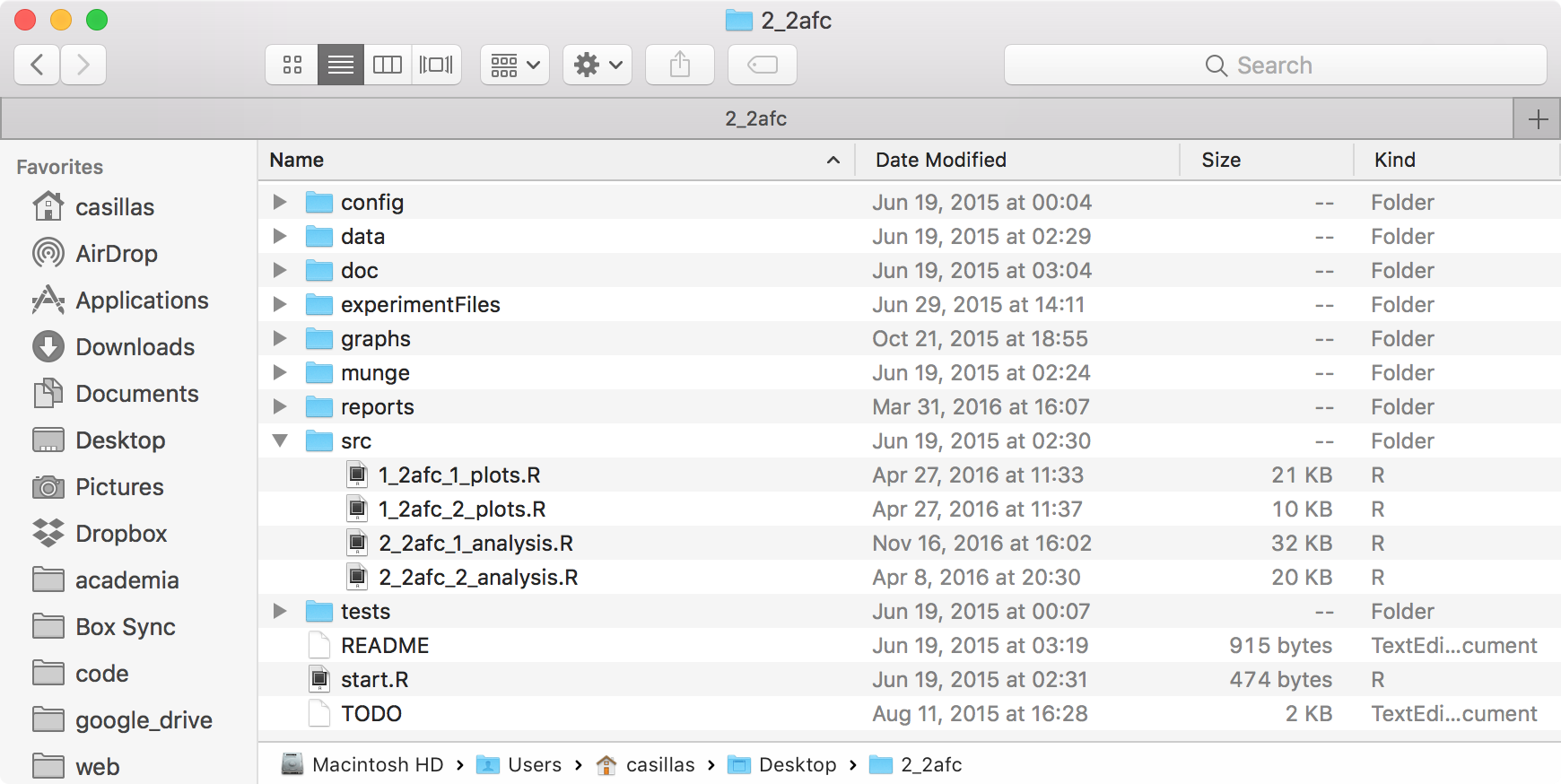Viewport: 1561px width, 784px height.
Task: Expand the config folder
Action: coord(280,202)
